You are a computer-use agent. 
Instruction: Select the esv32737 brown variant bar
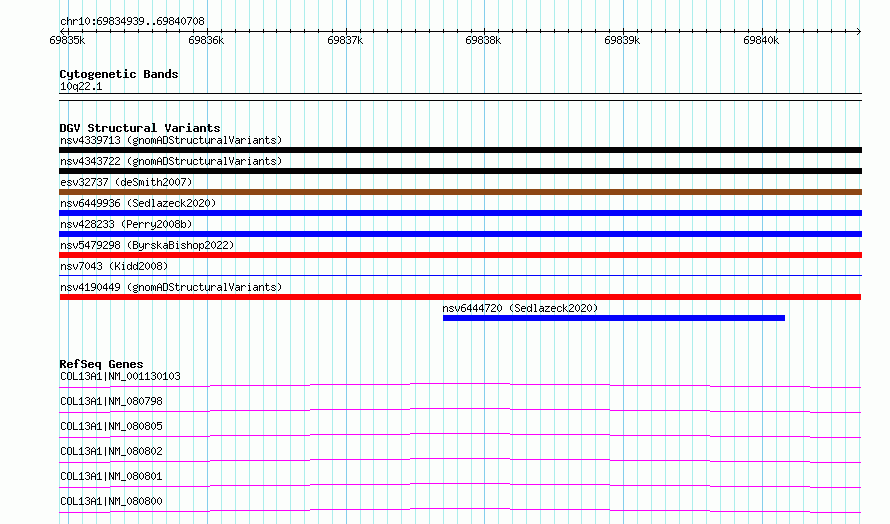pos(460,192)
